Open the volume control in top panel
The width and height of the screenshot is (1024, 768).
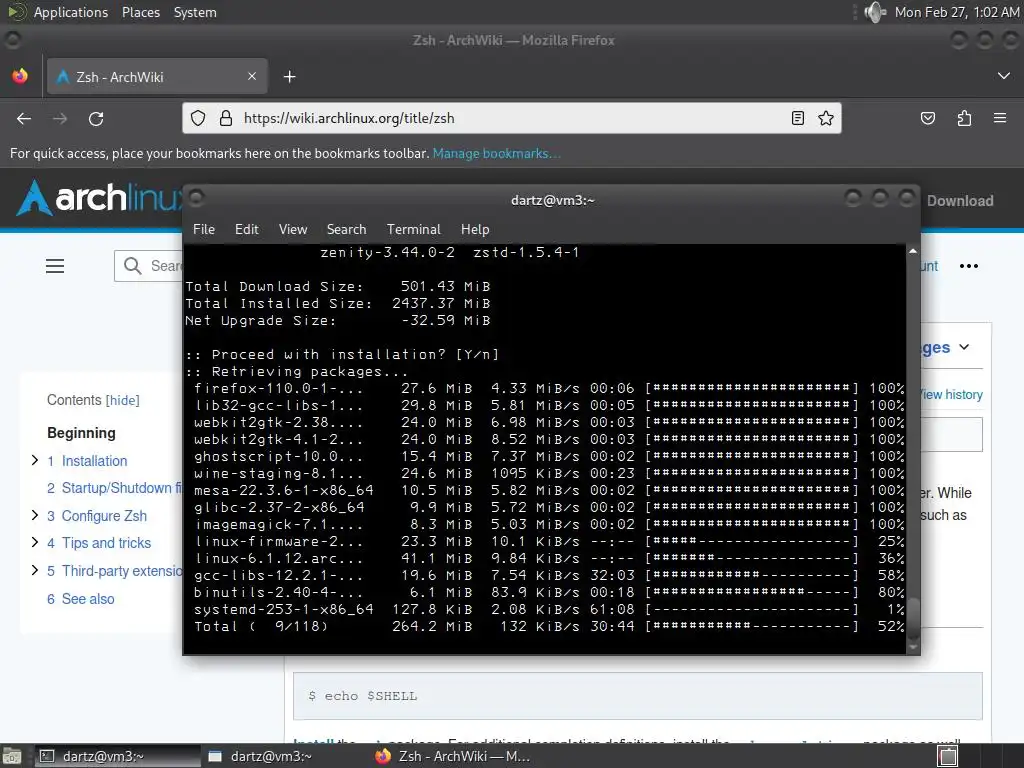click(875, 12)
